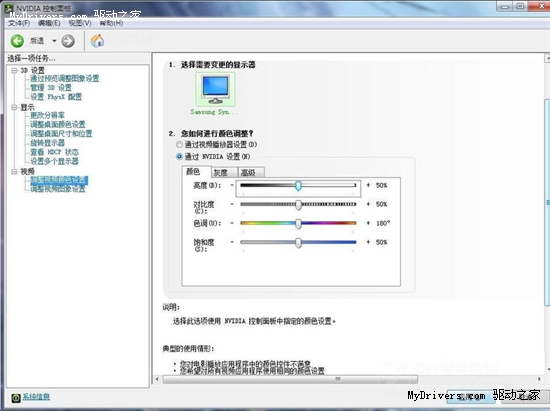Click the horizontal scrollbar left arrow
The height and width of the screenshot is (411, 550).
(157, 379)
